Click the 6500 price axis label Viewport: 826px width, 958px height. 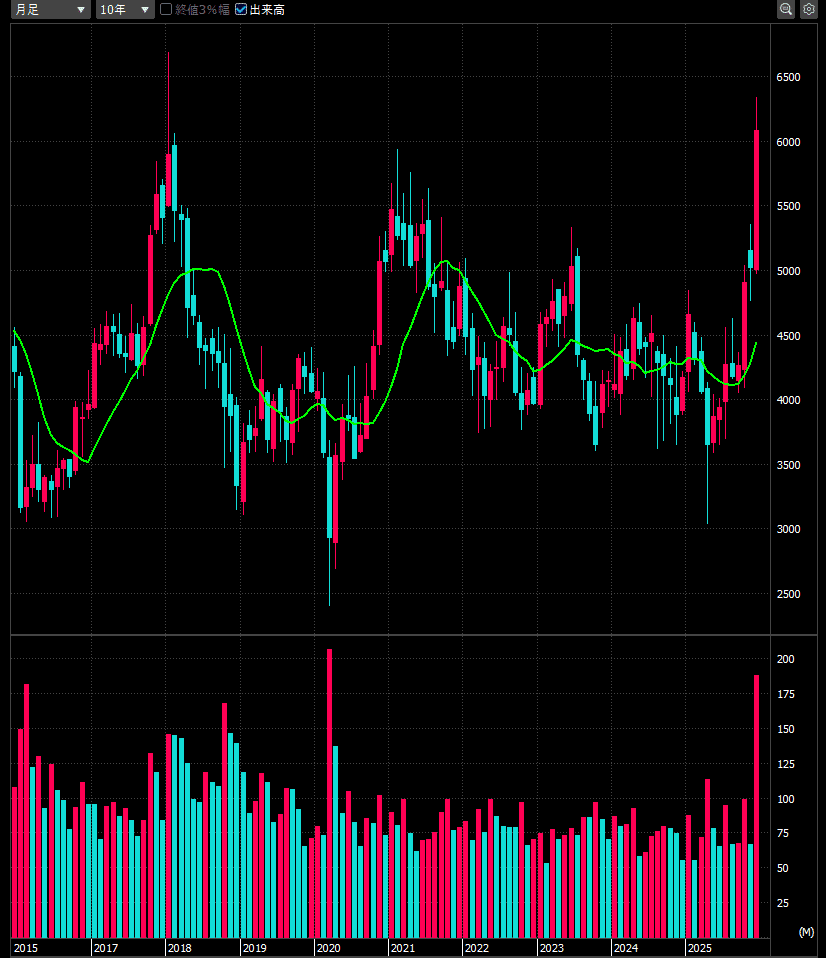point(788,77)
